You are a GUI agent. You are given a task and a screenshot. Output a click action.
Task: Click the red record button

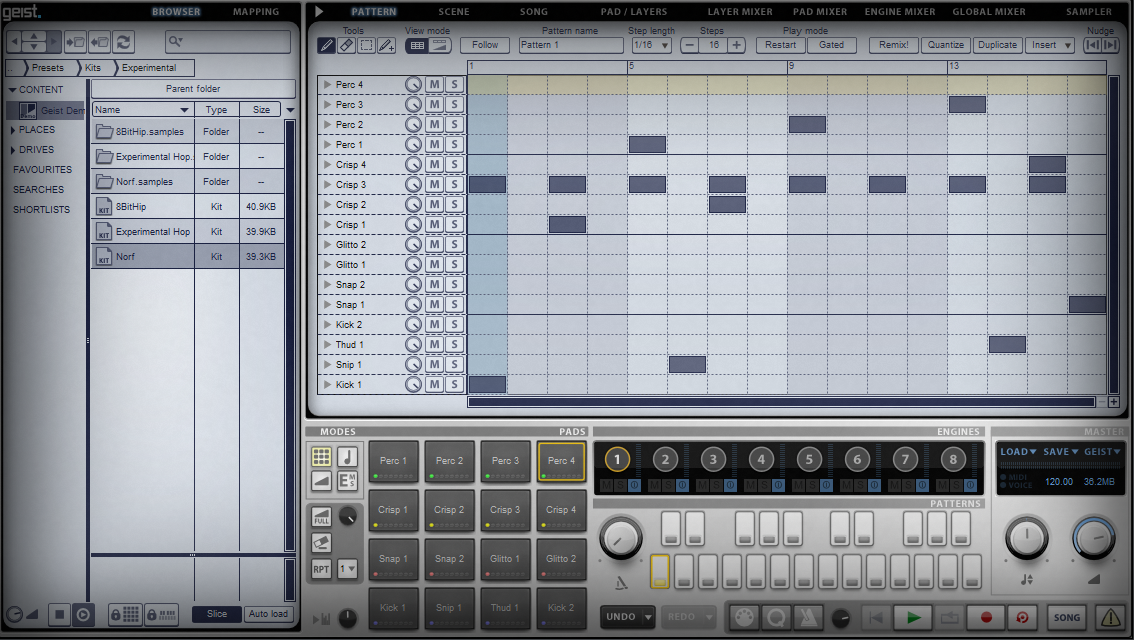click(986, 618)
